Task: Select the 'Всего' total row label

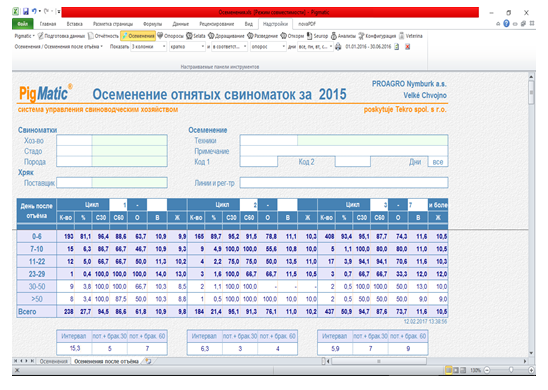Action: [27, 311]
